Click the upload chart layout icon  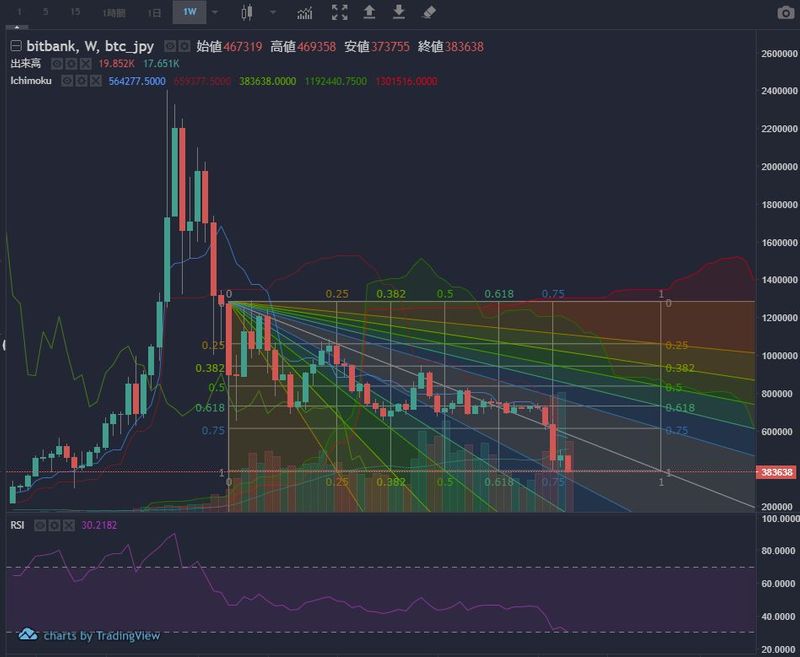point(369,13)
